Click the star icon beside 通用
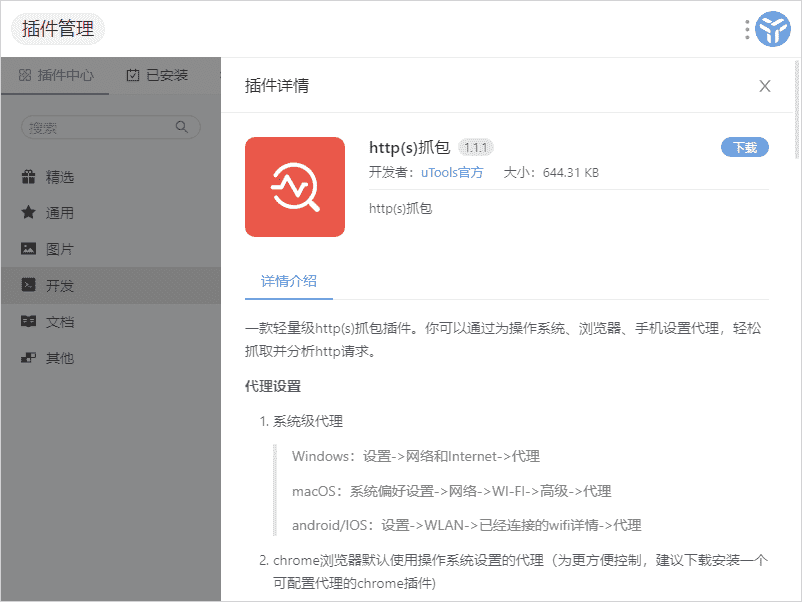 tap(29, 213)
